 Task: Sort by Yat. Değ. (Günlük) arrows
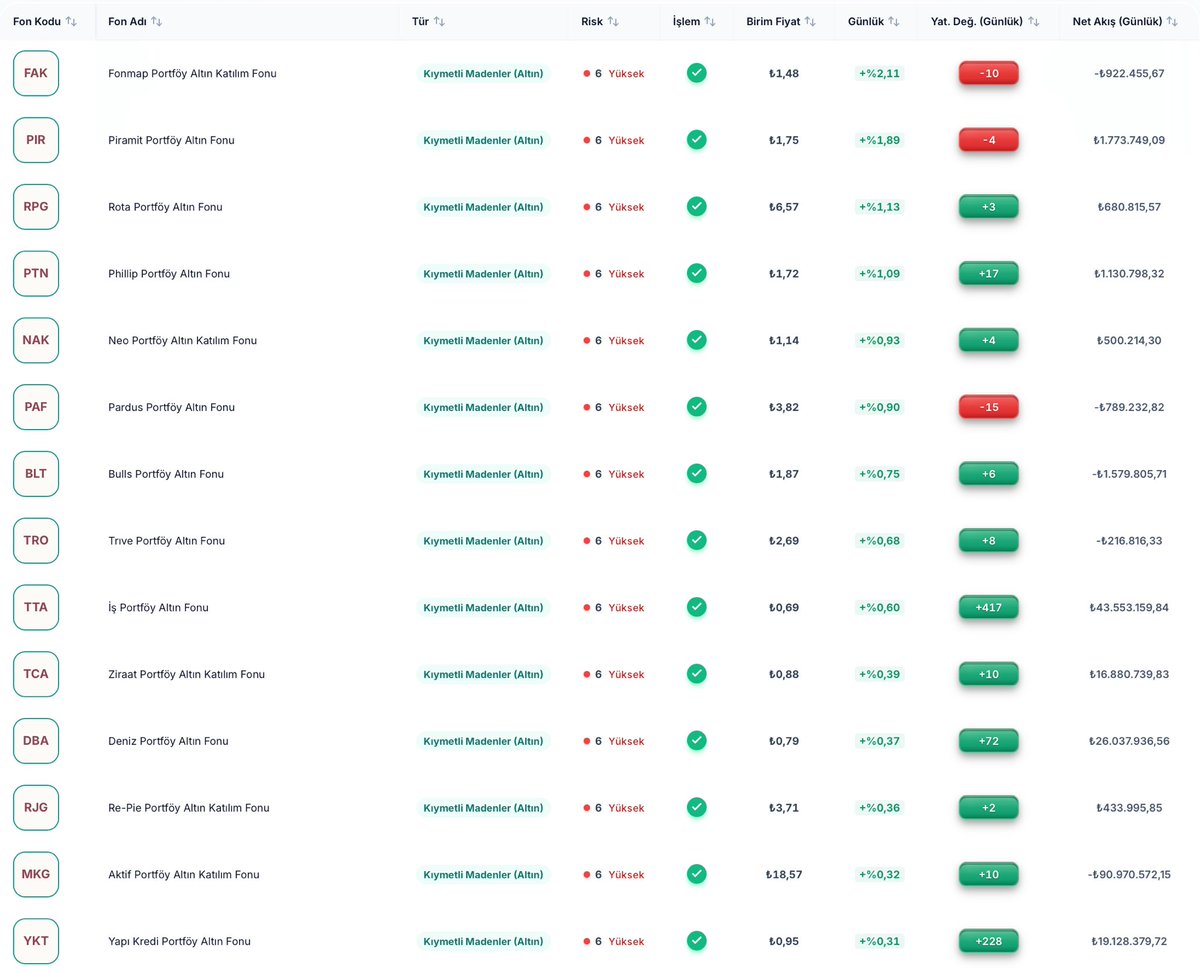tap(1034, 21)
